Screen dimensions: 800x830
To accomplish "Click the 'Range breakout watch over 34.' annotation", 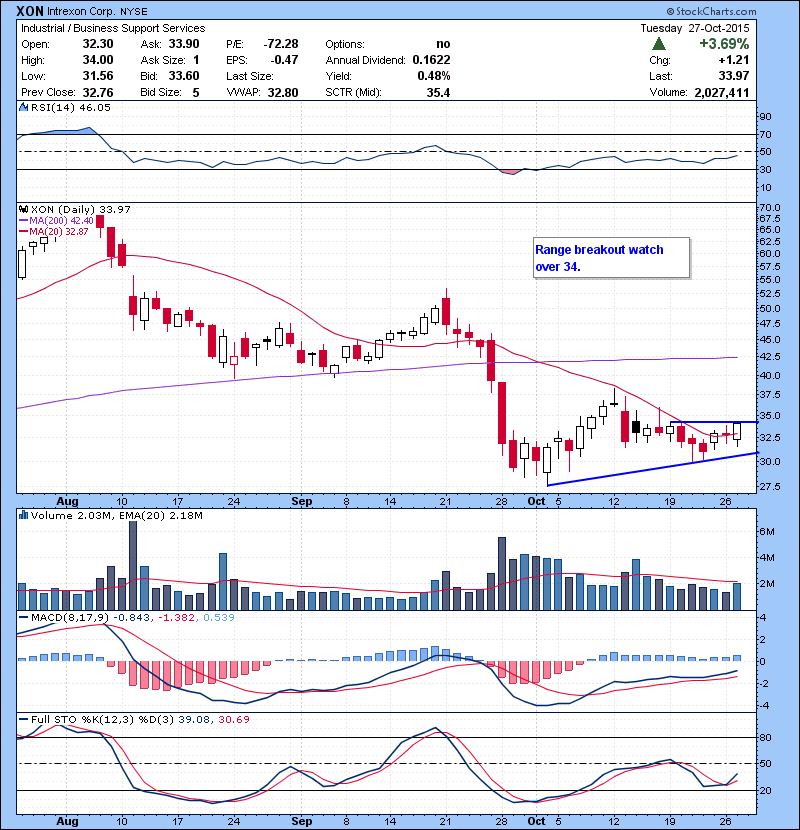I will (x=612, y=258).
